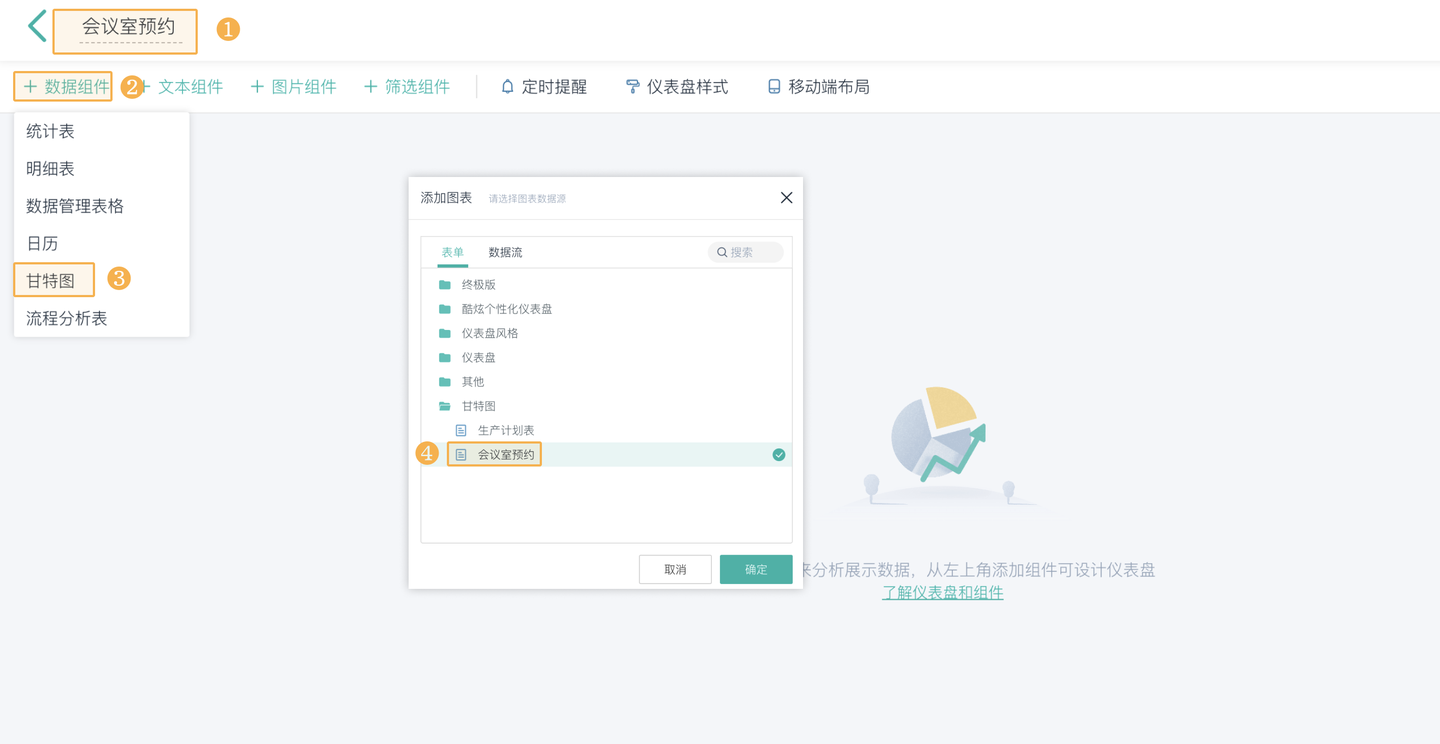Click the form icon beside 生产计划表
Screen dimensions: 1440x744
point(461,430)
